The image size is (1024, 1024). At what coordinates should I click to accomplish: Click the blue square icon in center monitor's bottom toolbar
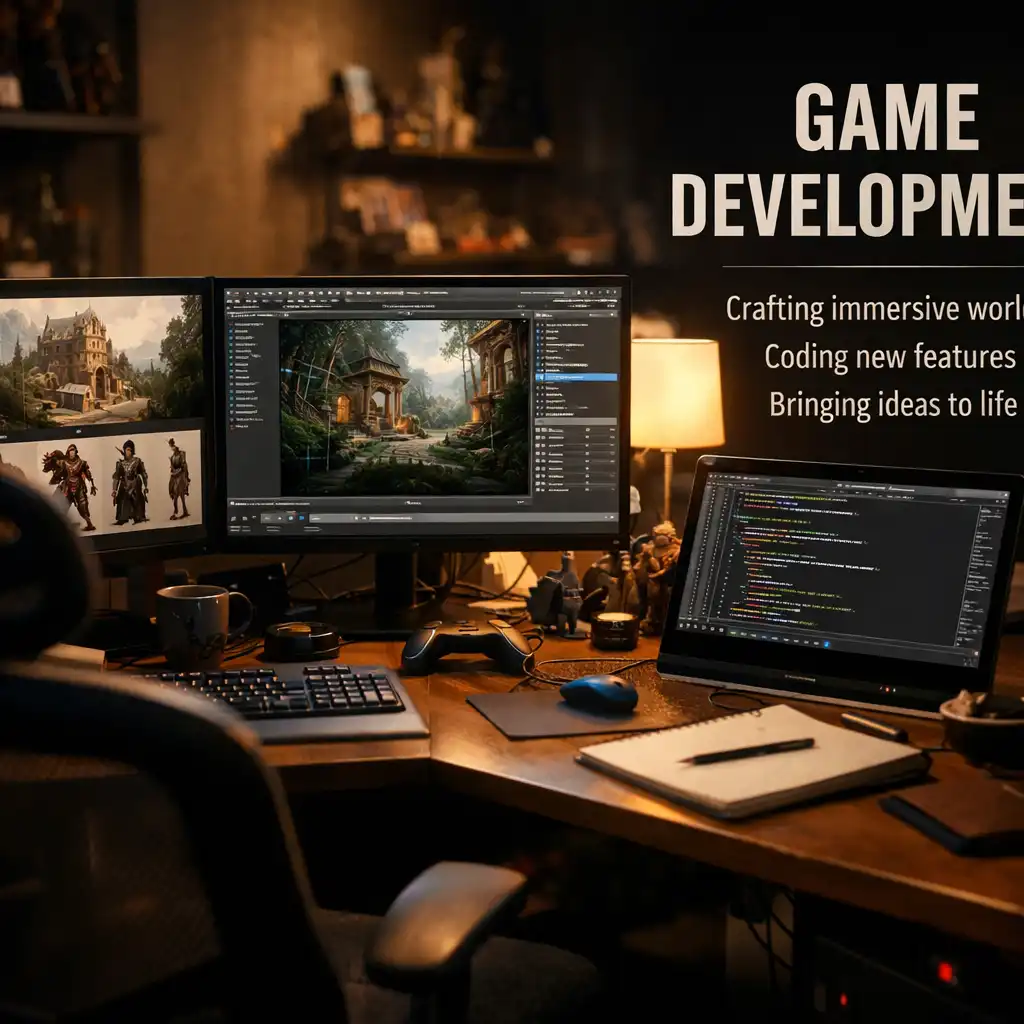click(301, 518)
